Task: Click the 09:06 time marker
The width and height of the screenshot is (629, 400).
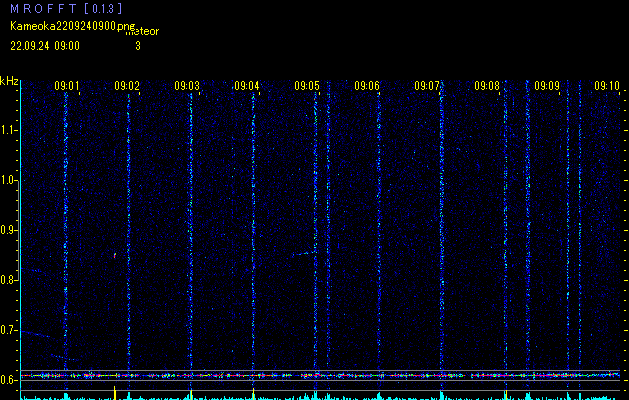Action: (367, 86)
